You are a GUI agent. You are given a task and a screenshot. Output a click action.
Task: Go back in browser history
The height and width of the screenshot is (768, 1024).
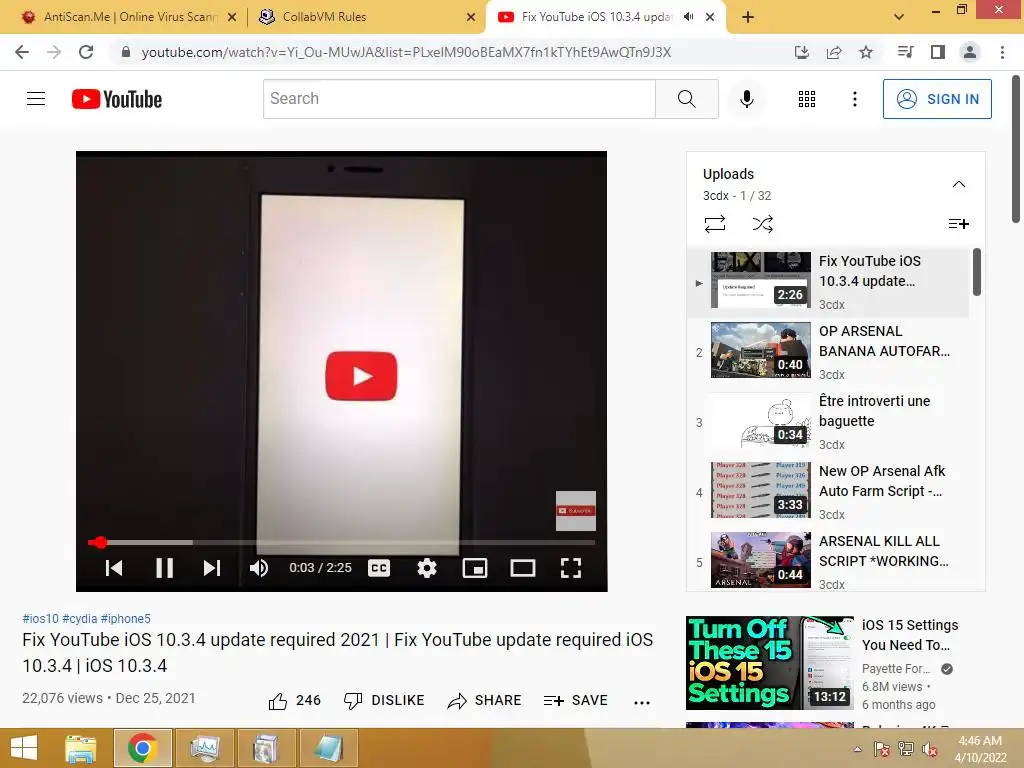pos(22,52)
